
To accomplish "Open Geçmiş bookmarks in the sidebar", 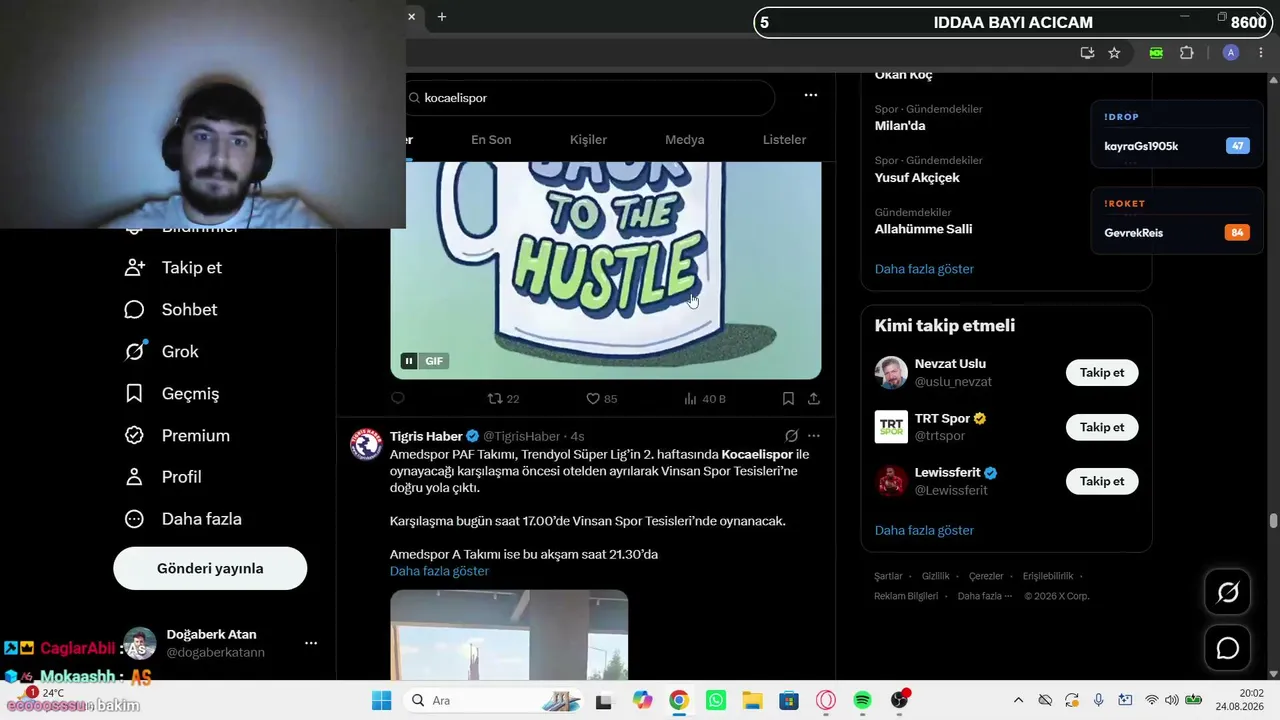I will click(171, 394).
